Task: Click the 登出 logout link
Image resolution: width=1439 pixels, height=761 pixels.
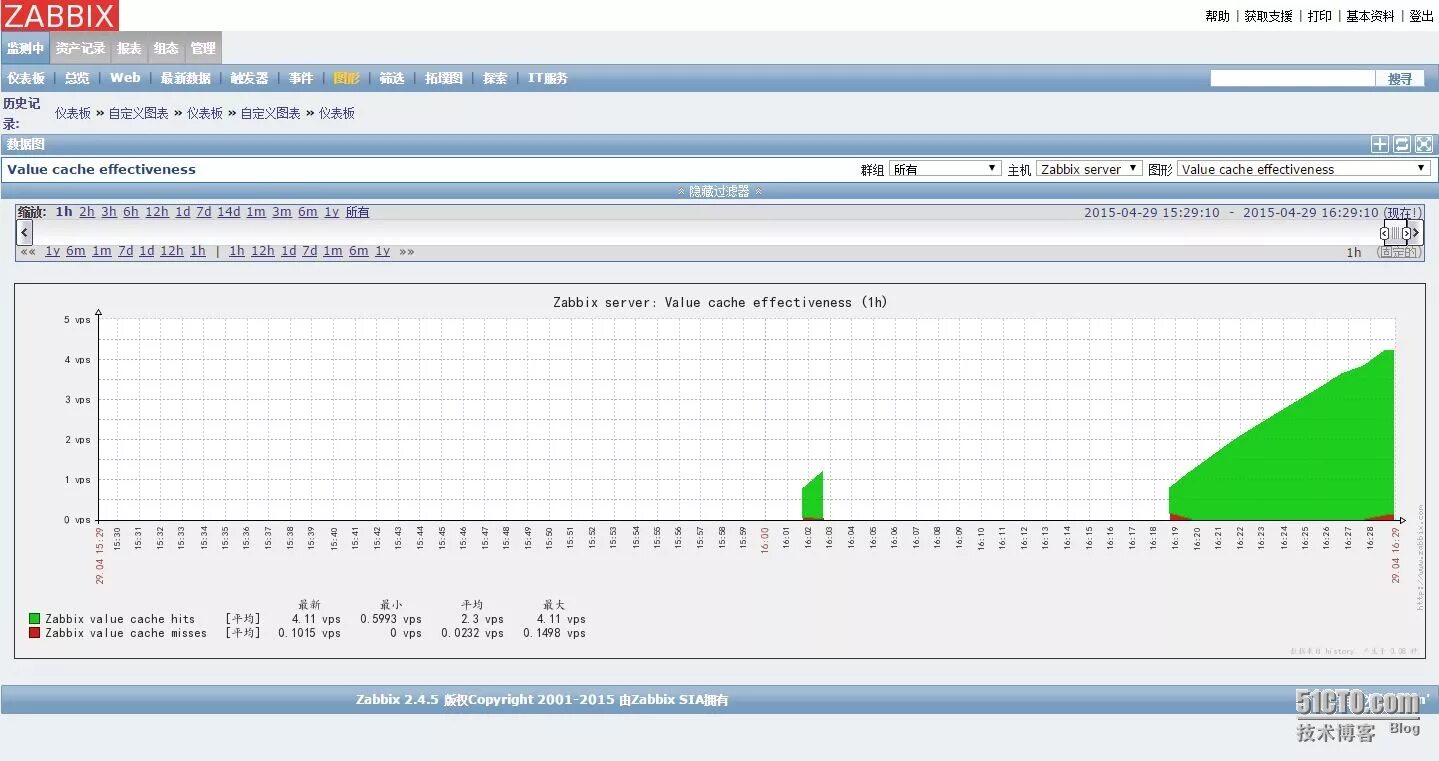Action: [1420, 15]
